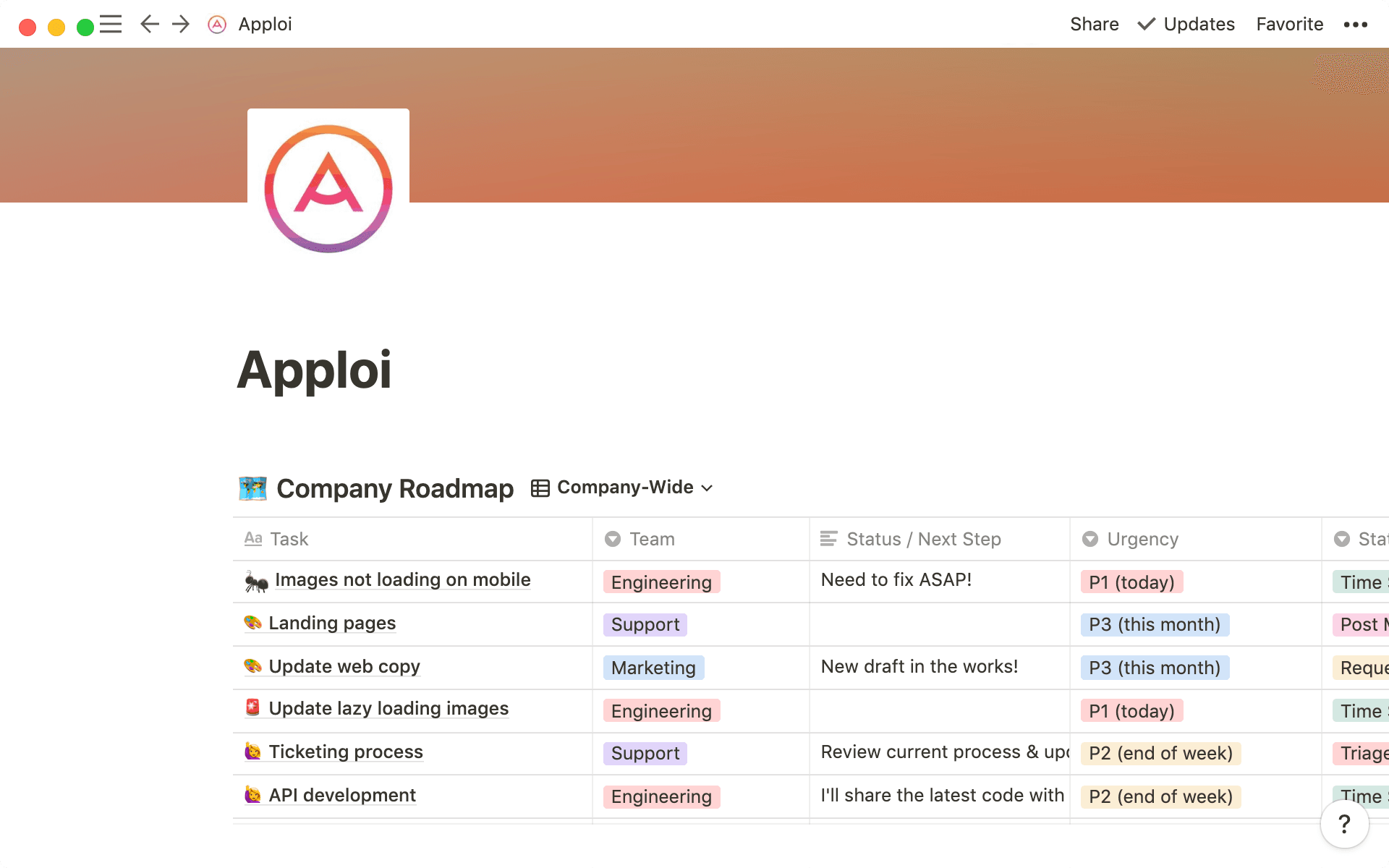Click the Apploi circular logo image on the page
The image size is (1389, 868).
pos(328,190)
